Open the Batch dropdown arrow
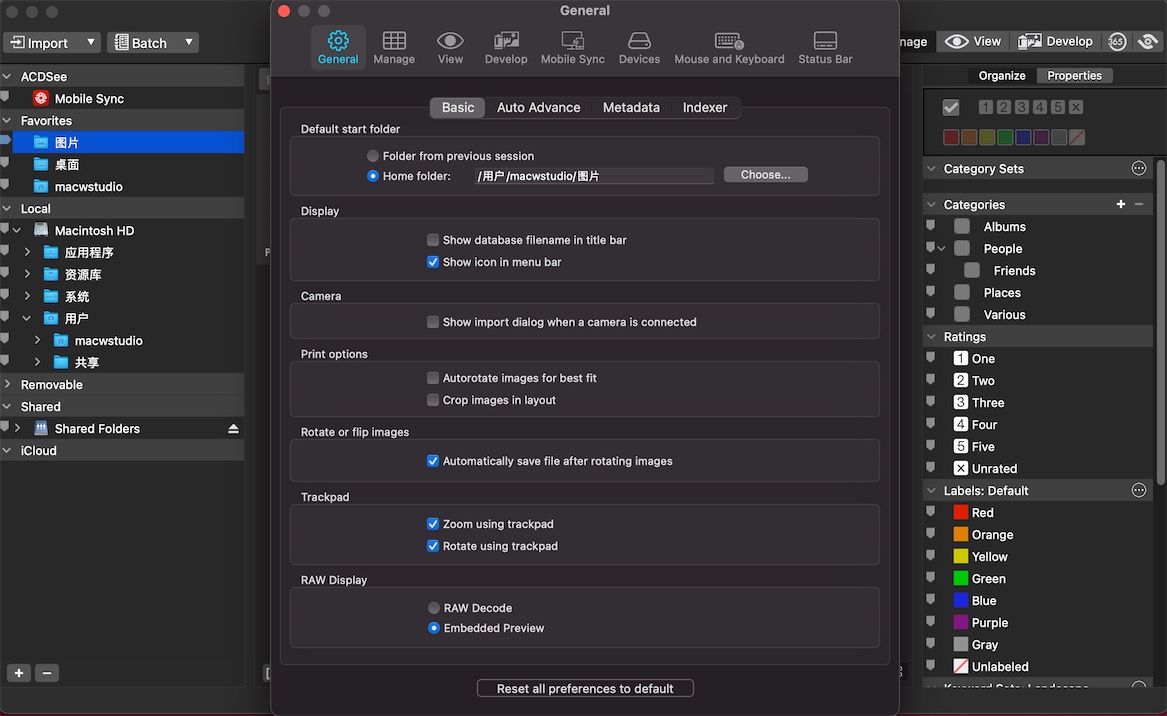 pyautogui.click(x=188, y=42)
